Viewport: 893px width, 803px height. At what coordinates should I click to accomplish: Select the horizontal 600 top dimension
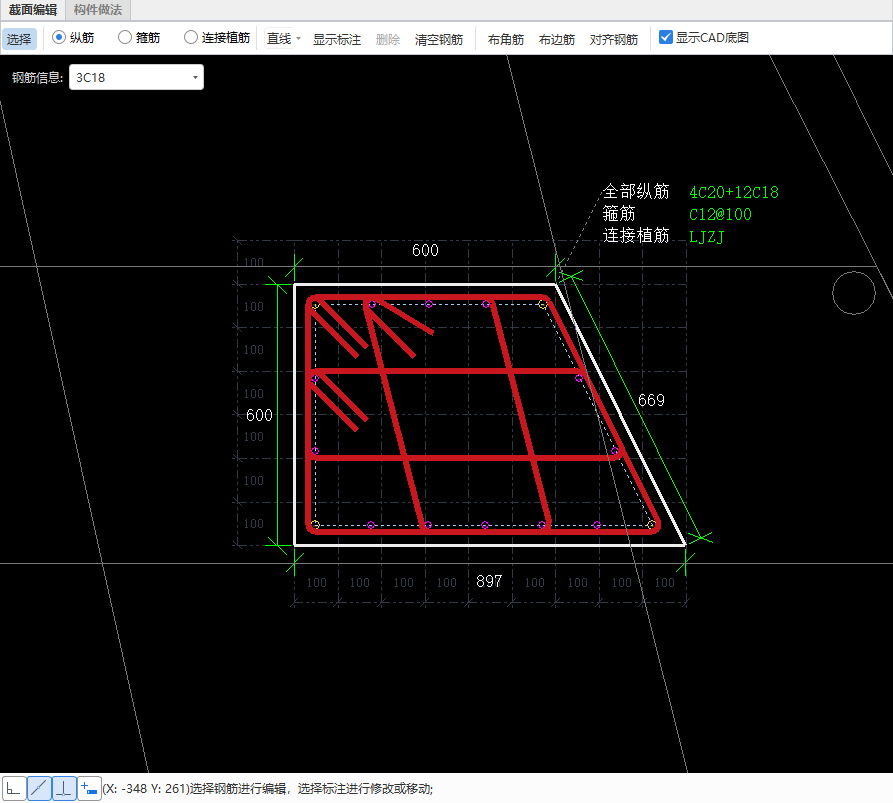[x=425, y=250]
